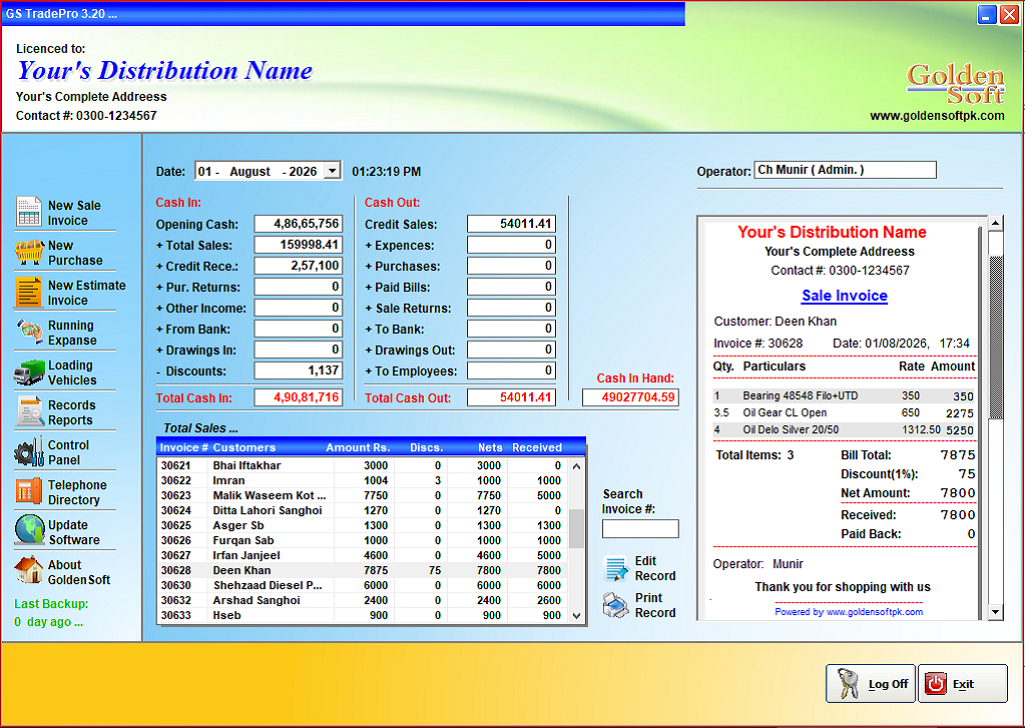
Task: Click the Search Invoice # field
Action: [640, 529]
